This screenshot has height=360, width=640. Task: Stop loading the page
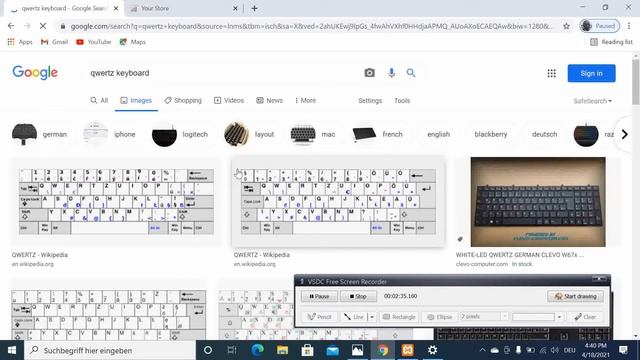click(x=43, y=26)
